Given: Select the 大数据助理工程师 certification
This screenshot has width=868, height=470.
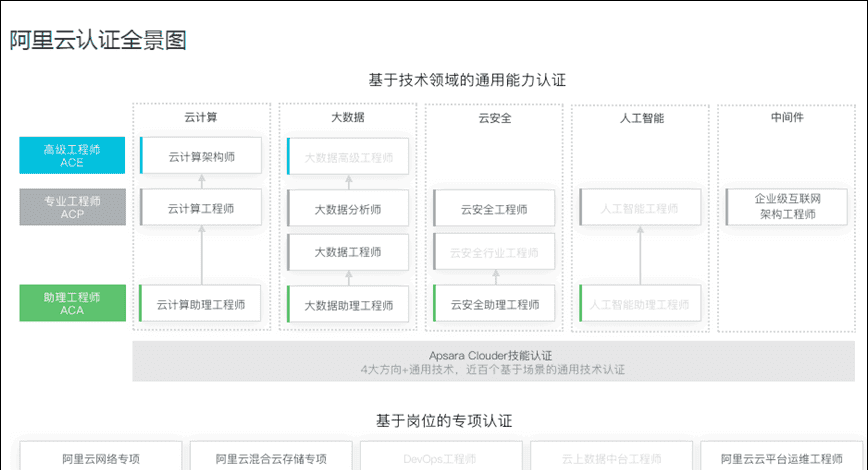Looking at the screenshot, I should pos(348,304).
